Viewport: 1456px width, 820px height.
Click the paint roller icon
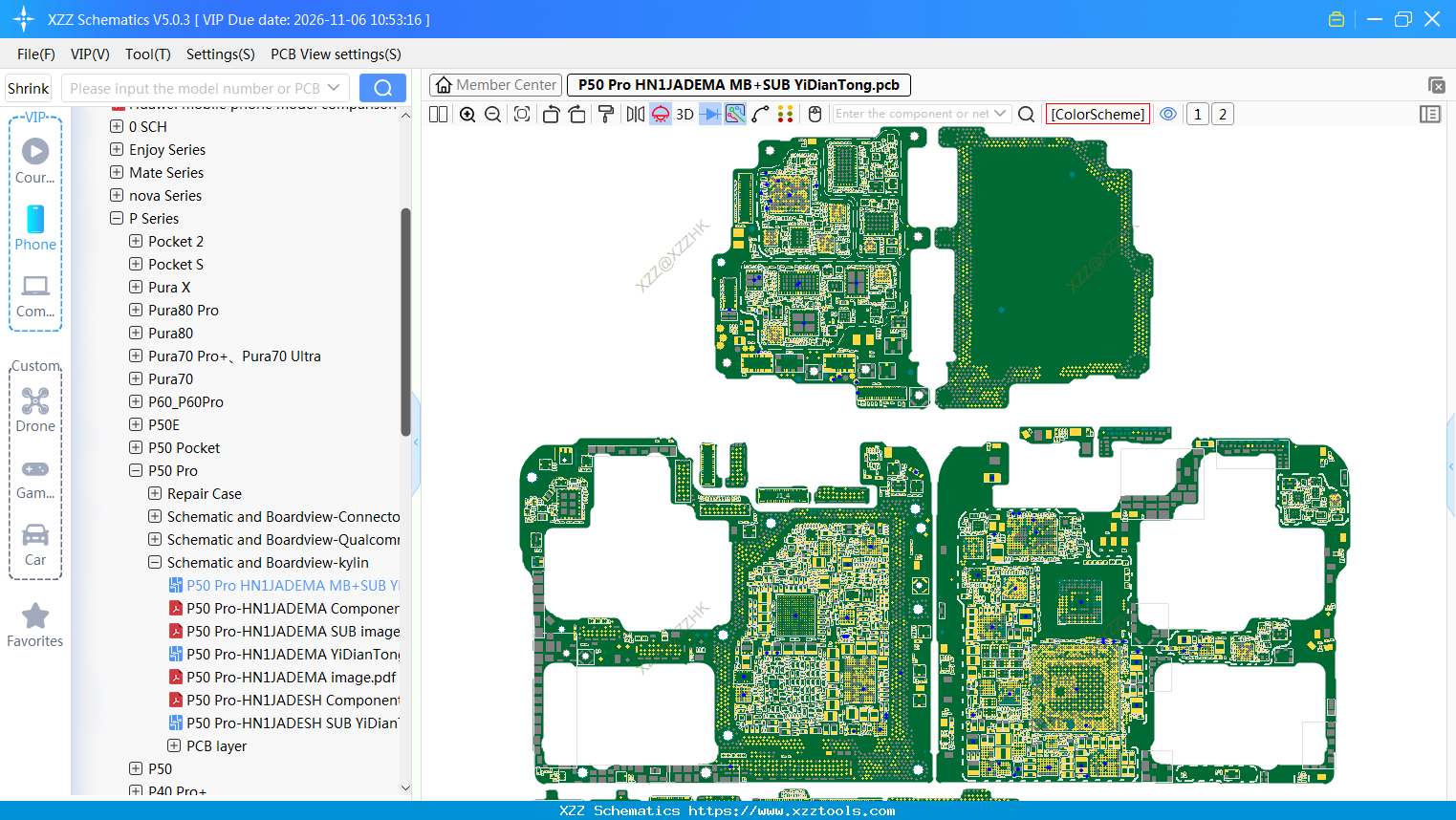pyautogui.click(x=606, y=115)
